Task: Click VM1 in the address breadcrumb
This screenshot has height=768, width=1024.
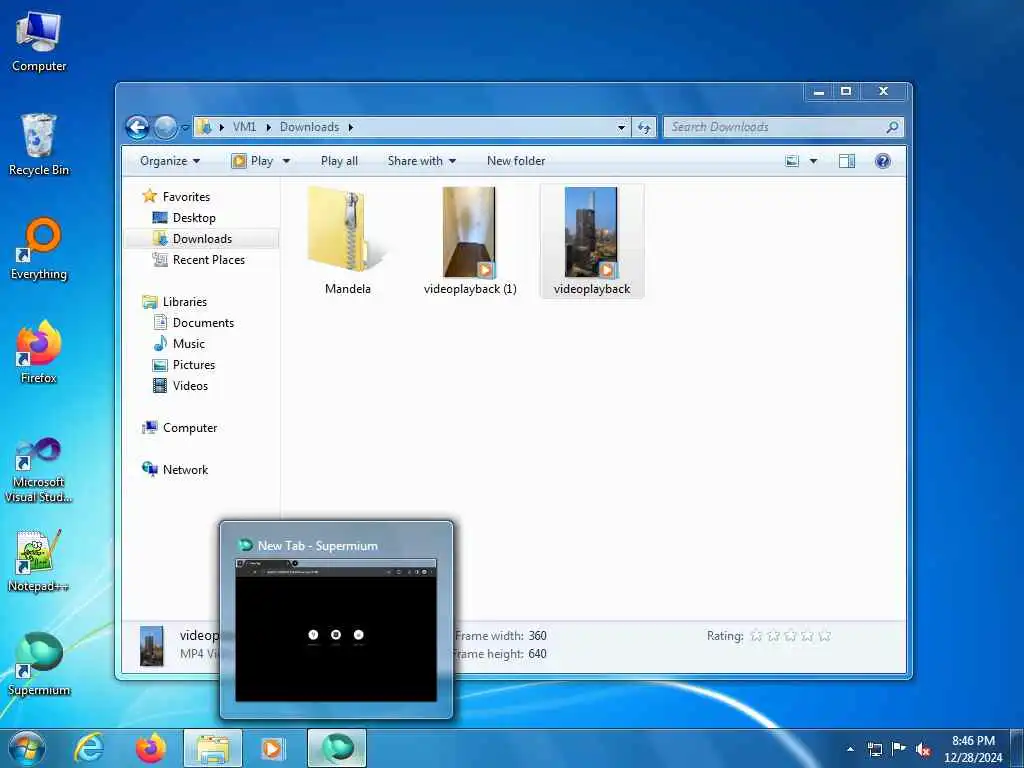Action: (x=244, y=127)
